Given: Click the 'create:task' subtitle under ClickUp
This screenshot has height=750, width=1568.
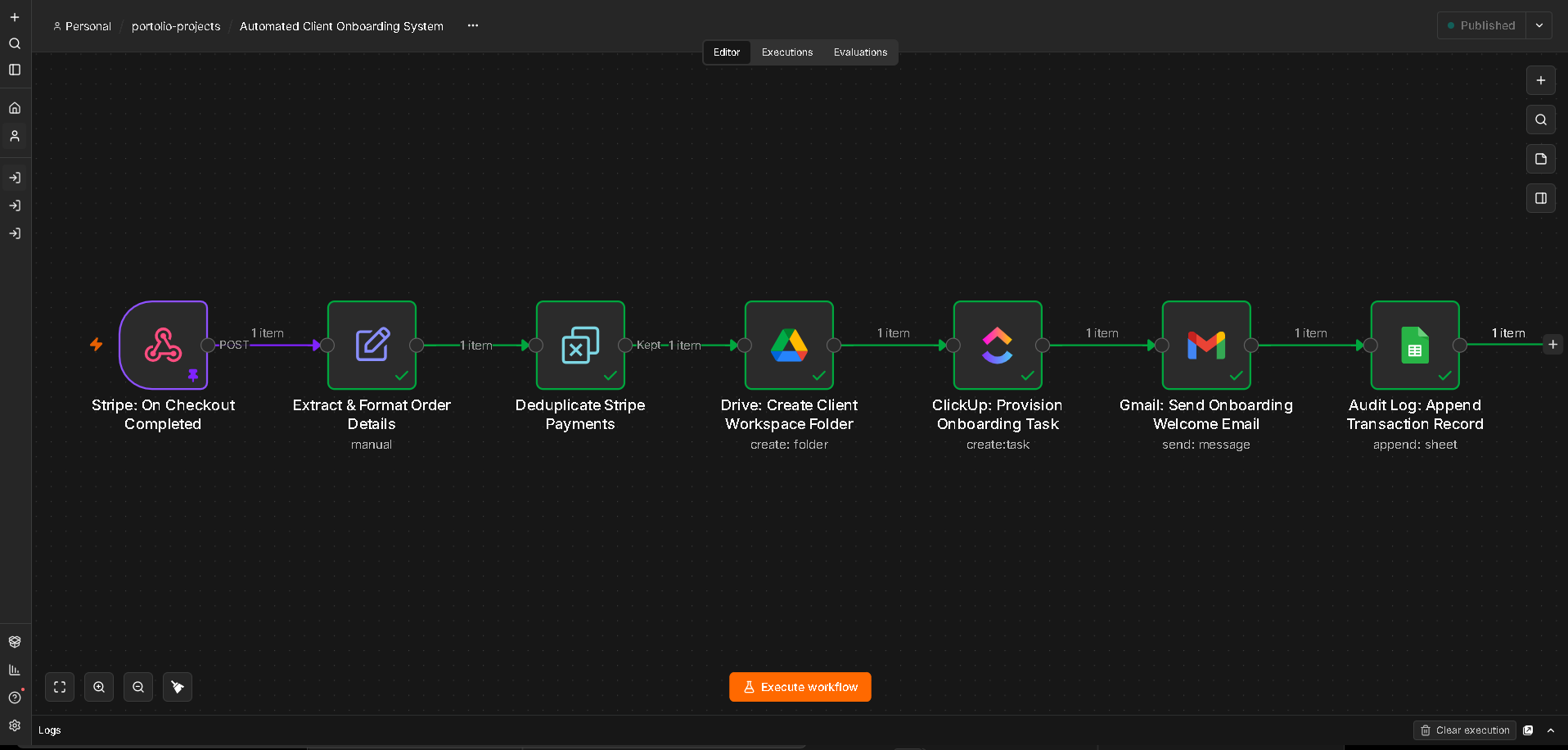Looking at the screenshot, I should coord(998,445).
